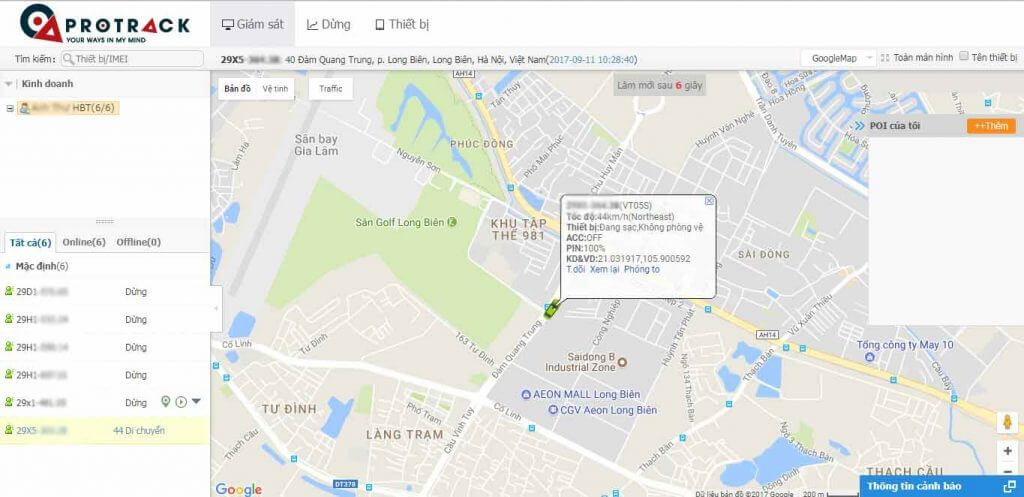1024x497 pixels.
Task: Click the ++Thêm button
Action: click(x=990, y=126)
